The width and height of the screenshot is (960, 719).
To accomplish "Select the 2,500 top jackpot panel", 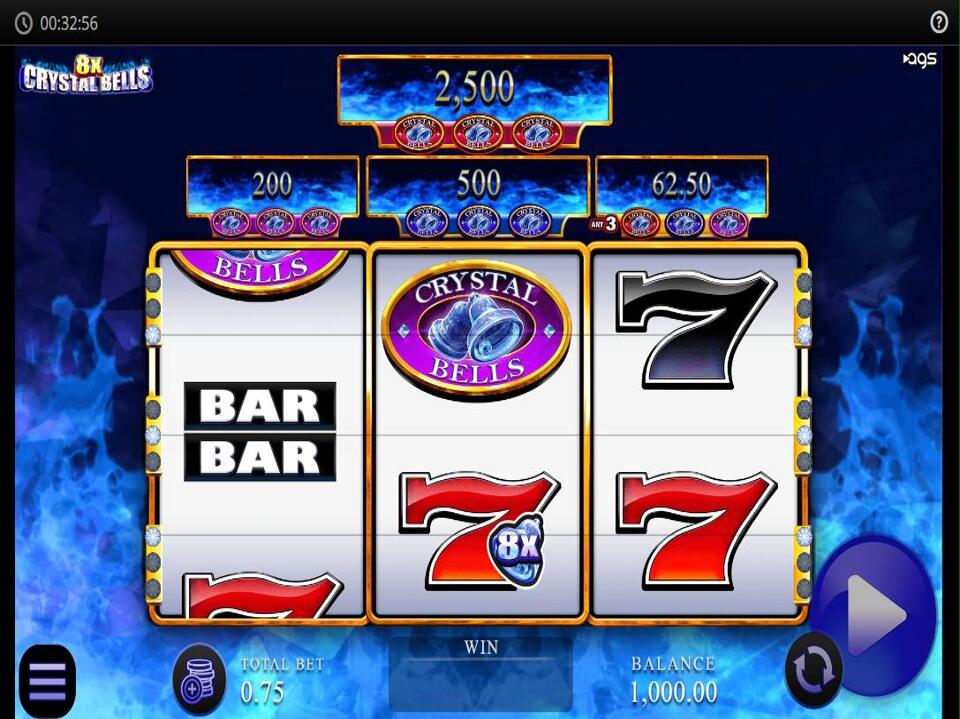I will (x=474, y=102).
